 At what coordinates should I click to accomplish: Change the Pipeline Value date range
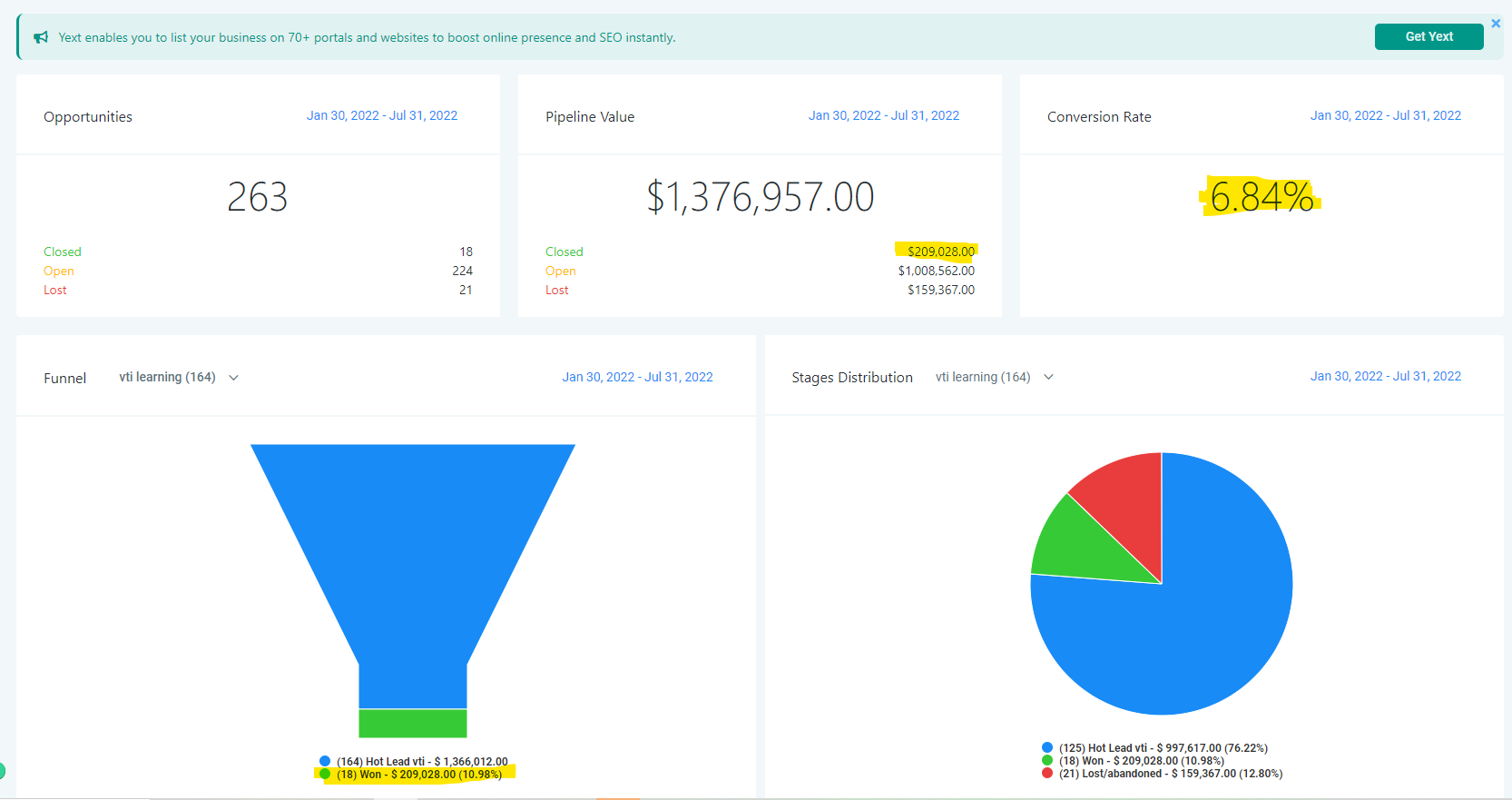pos(884,115)
